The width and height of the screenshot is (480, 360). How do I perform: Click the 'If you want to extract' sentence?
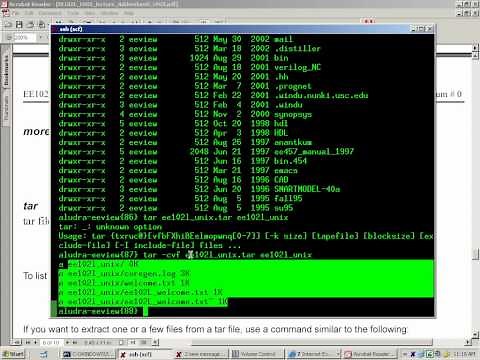pos(215,329)
